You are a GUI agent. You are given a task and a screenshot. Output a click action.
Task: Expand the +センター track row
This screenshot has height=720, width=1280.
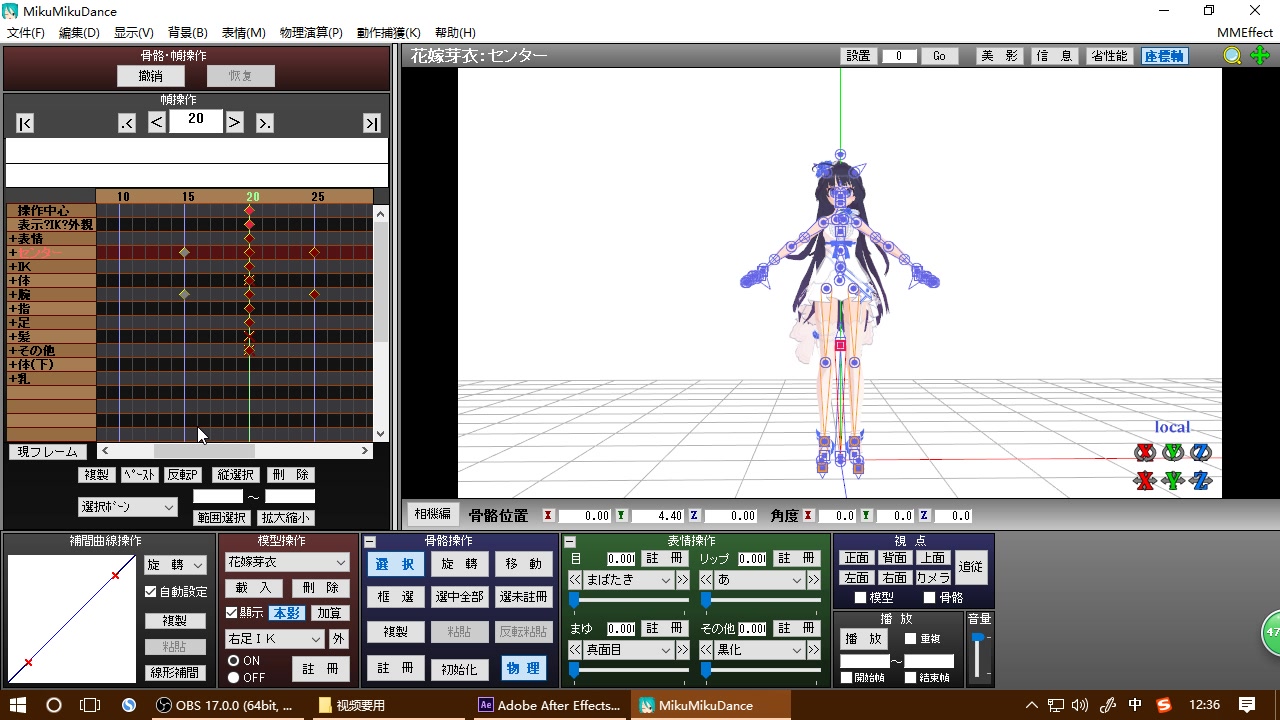click(13, 253)
